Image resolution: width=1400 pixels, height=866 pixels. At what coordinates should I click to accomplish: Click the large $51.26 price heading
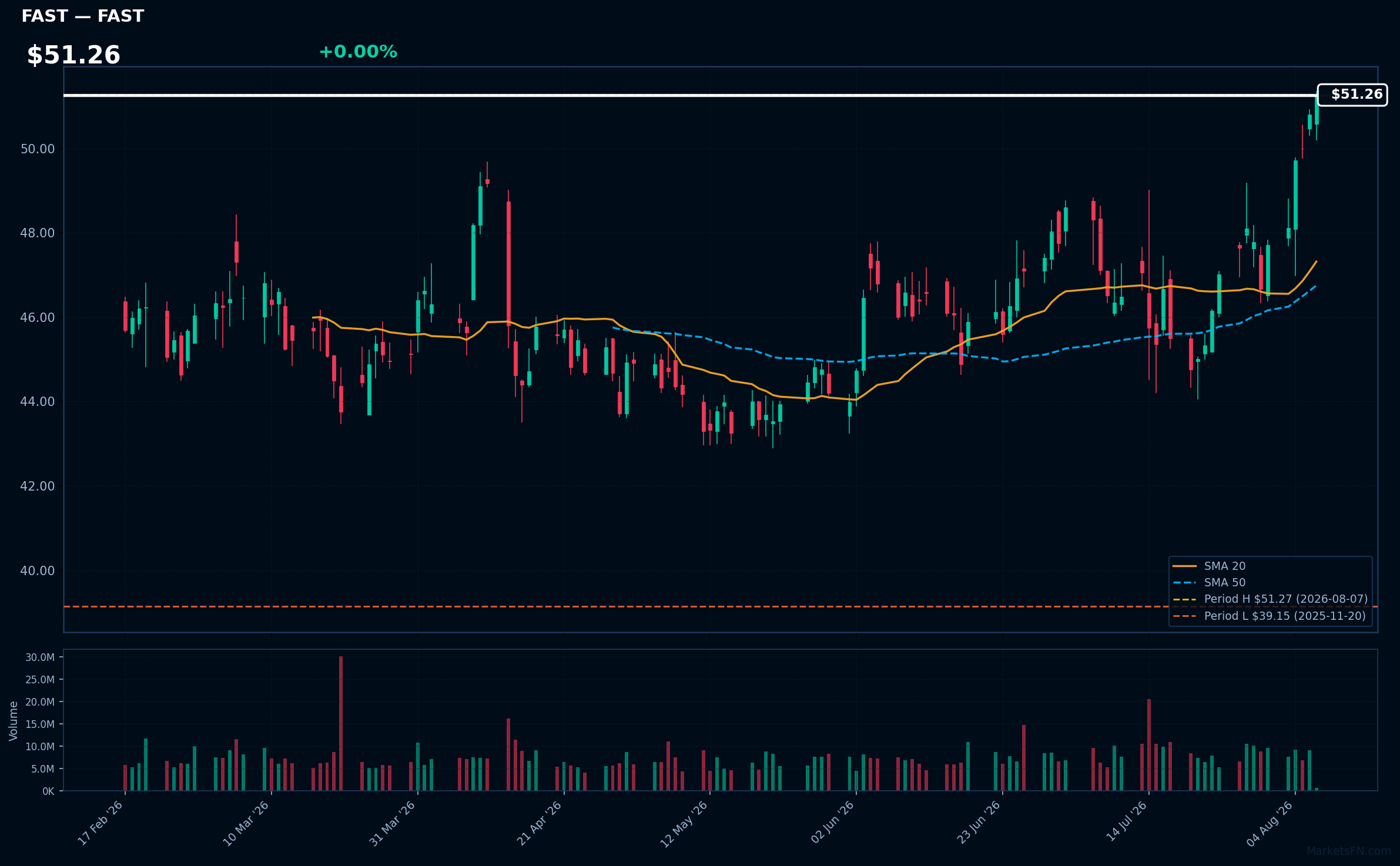[73, 55]
